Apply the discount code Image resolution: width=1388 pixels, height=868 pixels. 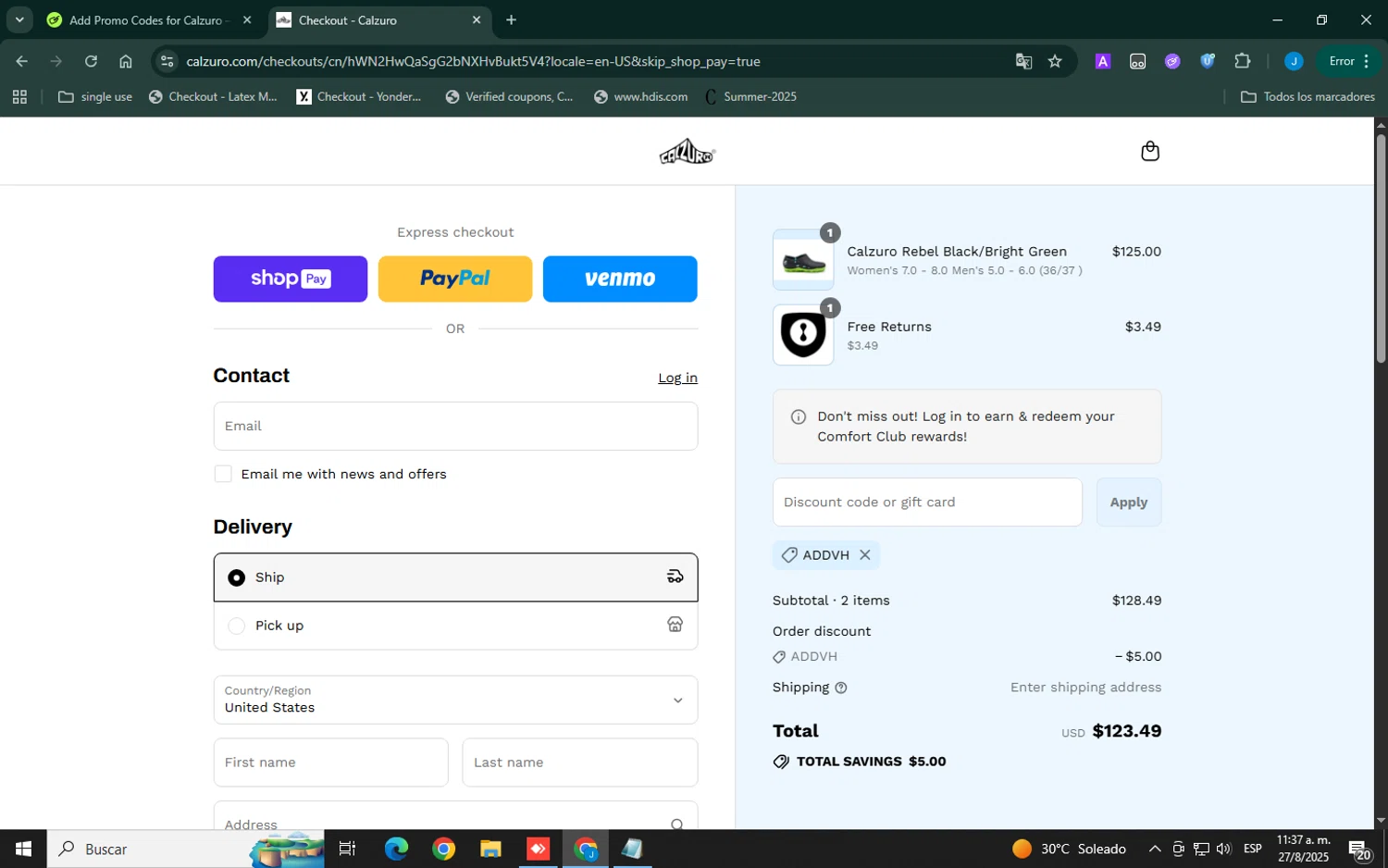pos(1129,502)
